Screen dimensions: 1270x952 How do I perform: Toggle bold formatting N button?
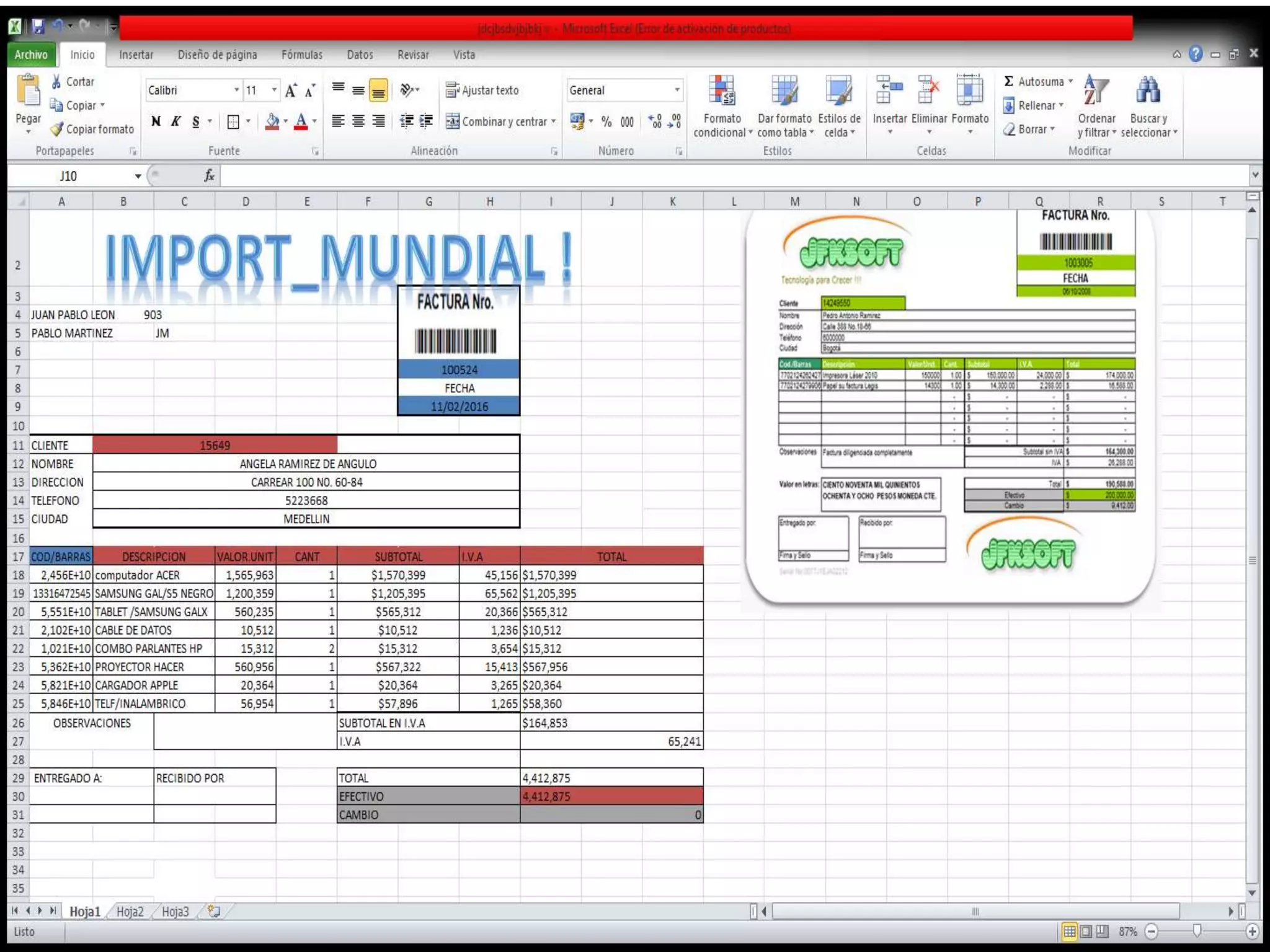pyautogui.click(x=156, y=121)
